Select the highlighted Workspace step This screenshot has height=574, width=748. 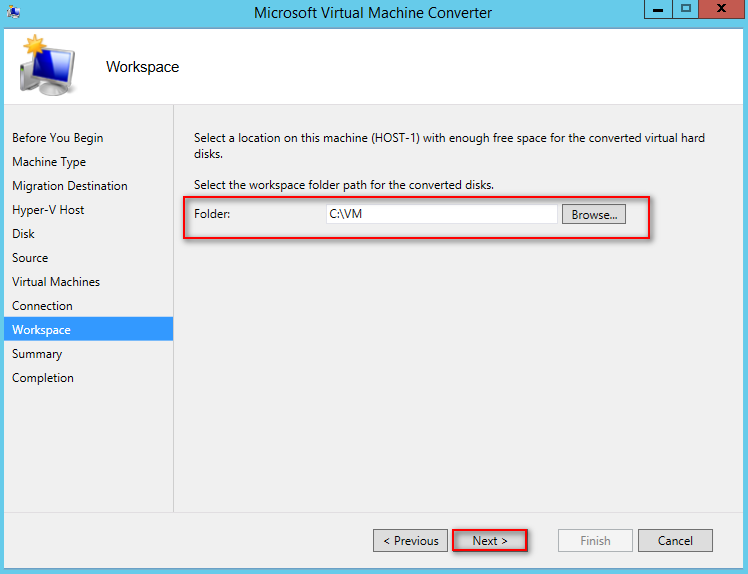pos(89,329)
